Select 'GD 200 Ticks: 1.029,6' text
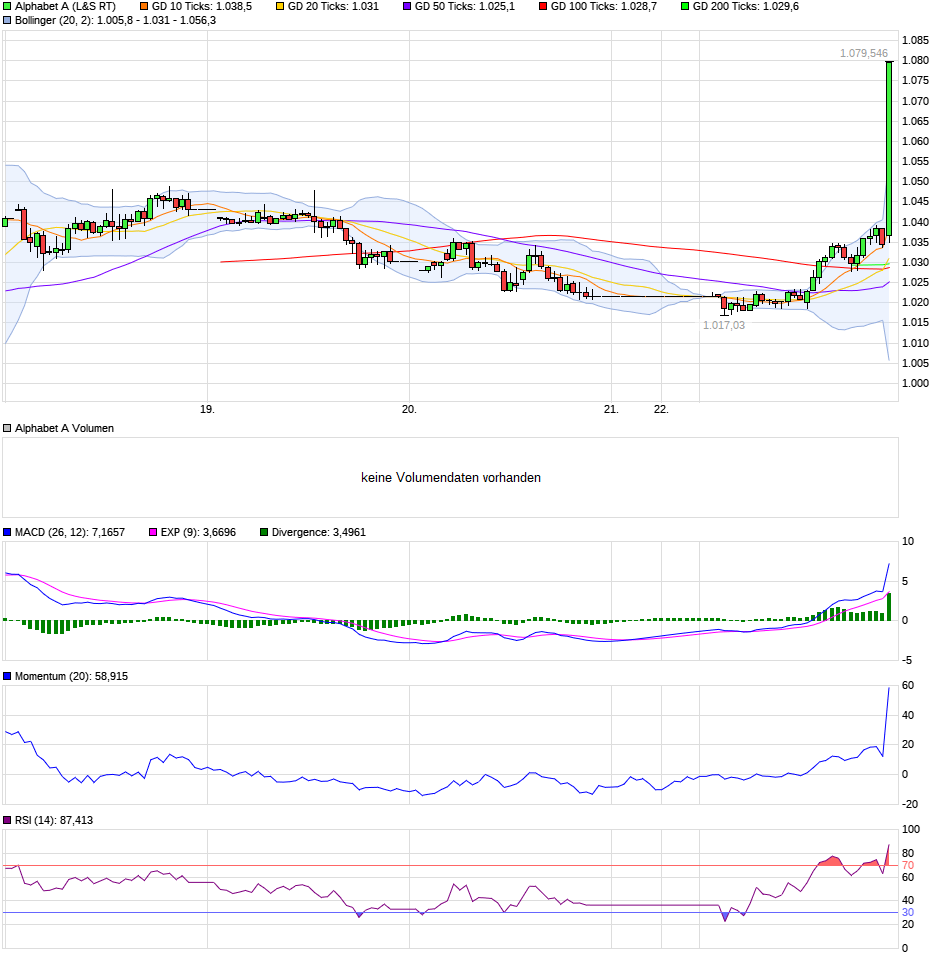The height and width of the screenshot is (958, 940). pos(746,7)
